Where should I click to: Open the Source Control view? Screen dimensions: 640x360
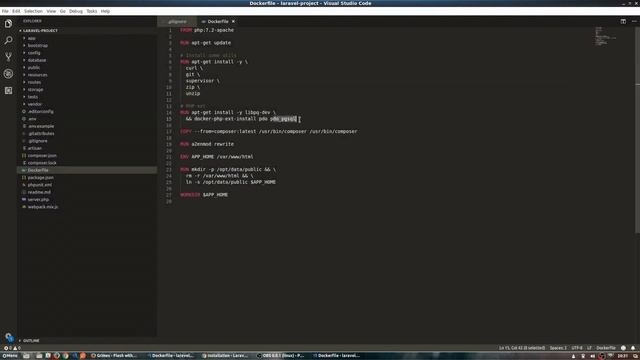pyautogui.click(x=8, y=57)
